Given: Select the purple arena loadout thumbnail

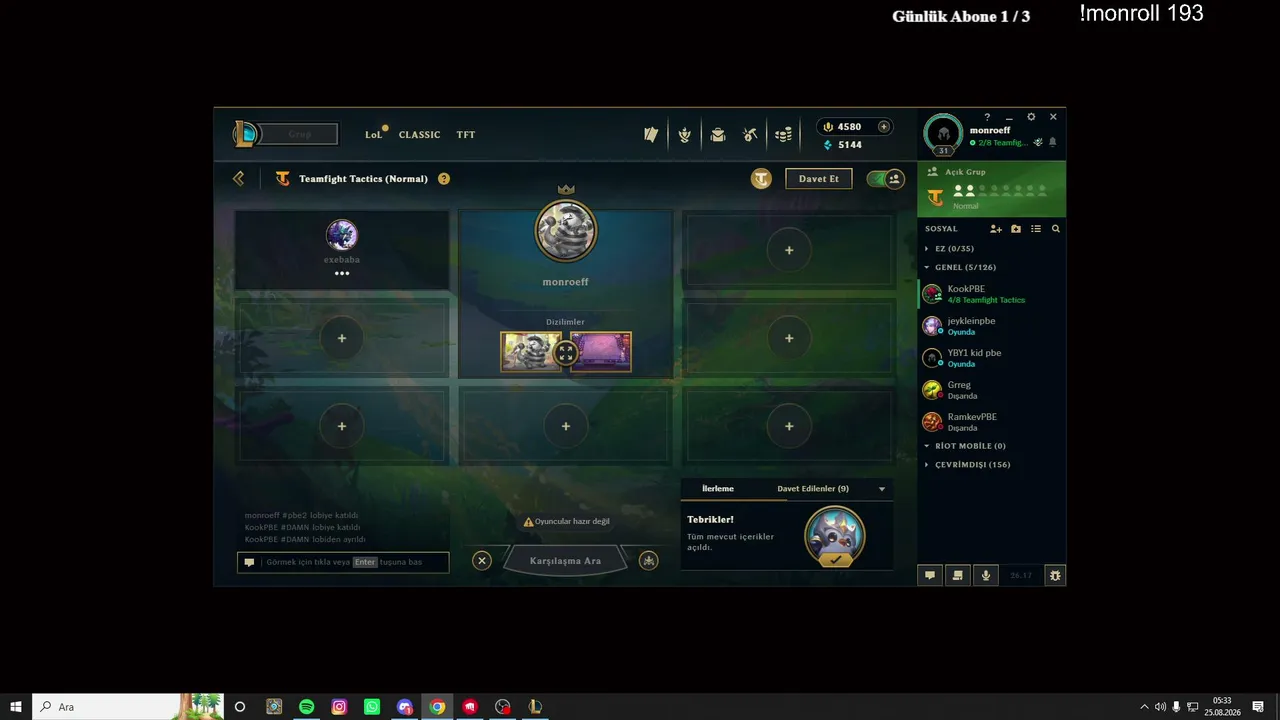Looking at the screenshot, I should [x=600, y=352].
